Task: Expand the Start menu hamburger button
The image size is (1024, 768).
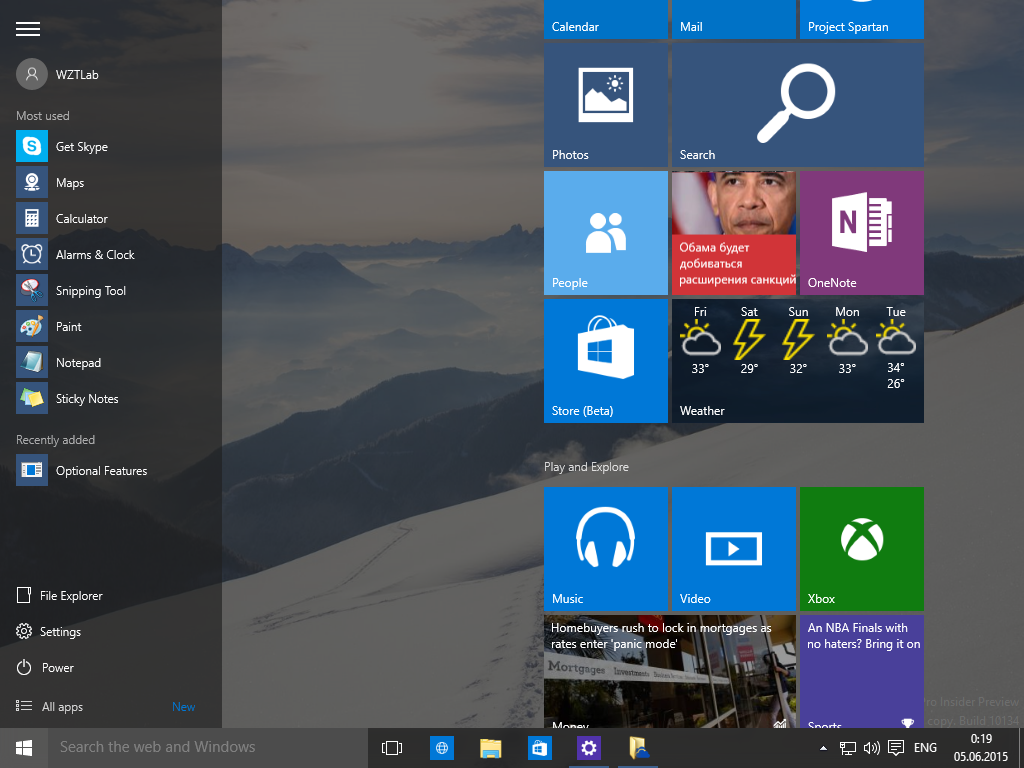Action: (28, 29)
